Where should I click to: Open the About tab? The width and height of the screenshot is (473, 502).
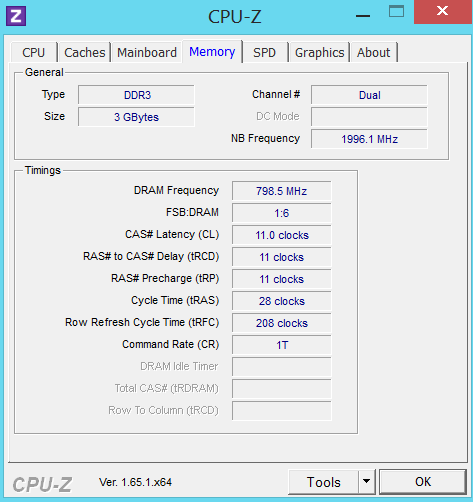click(374, 52)
